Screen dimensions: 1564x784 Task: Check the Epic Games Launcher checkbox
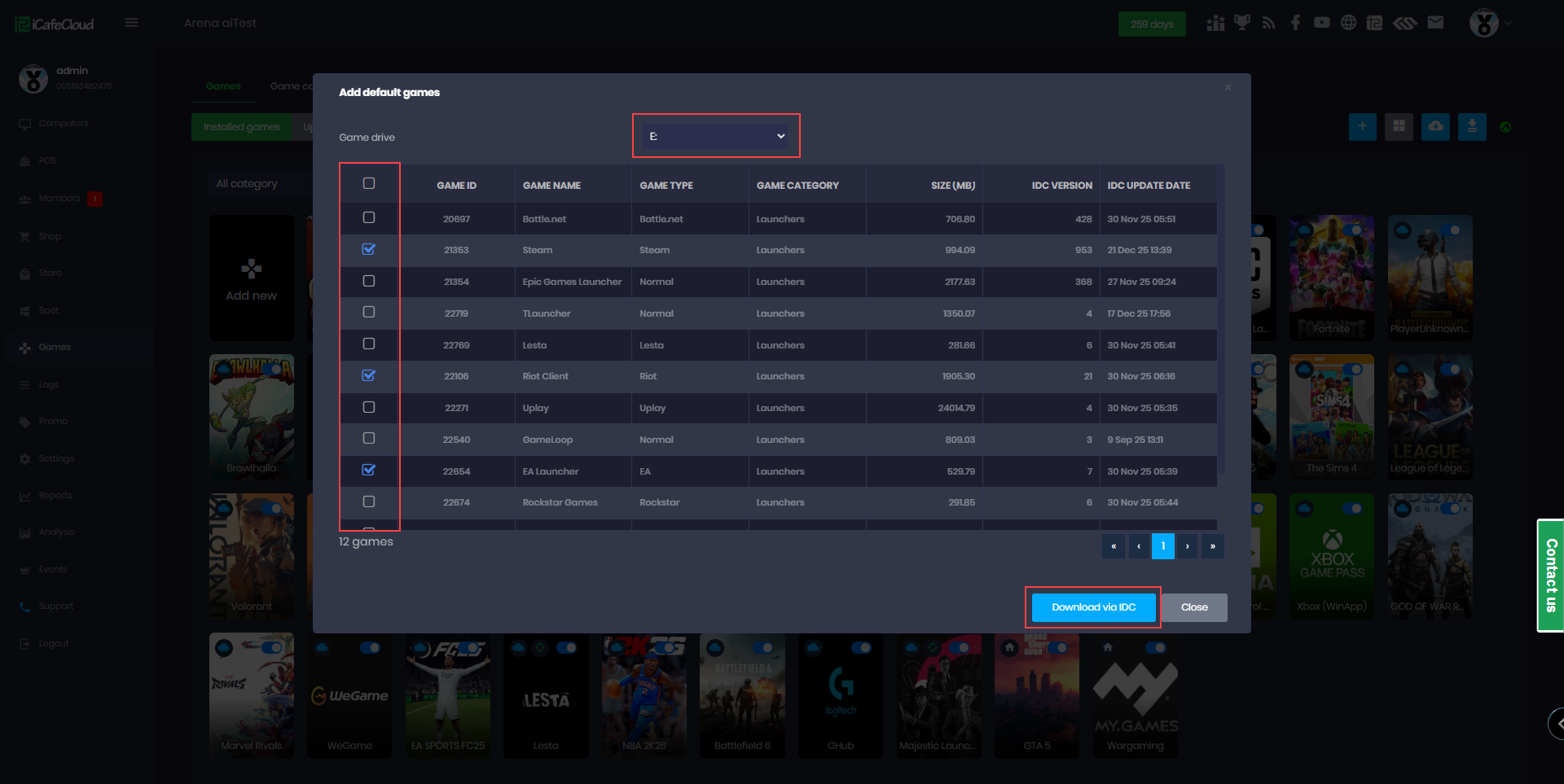(369, 281)
